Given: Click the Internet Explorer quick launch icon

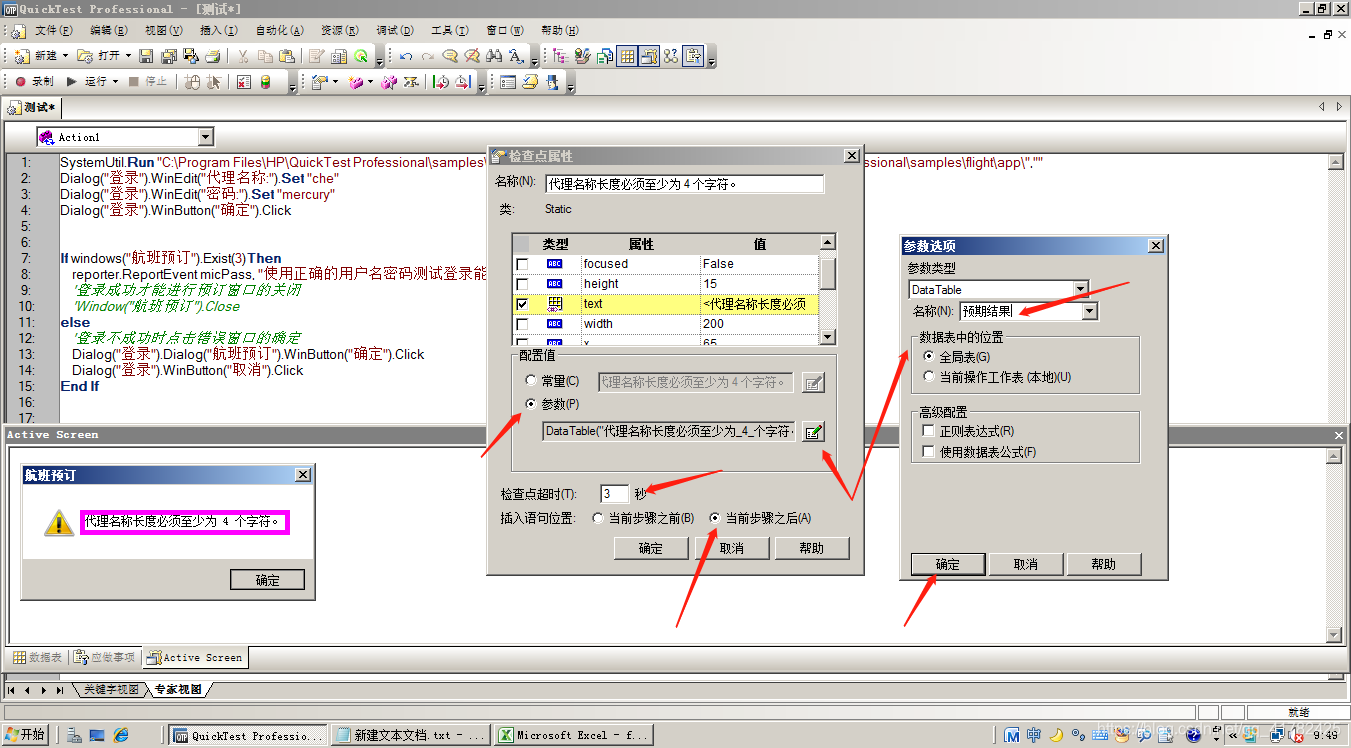Looking at the screenshot, I should point(121,735).
